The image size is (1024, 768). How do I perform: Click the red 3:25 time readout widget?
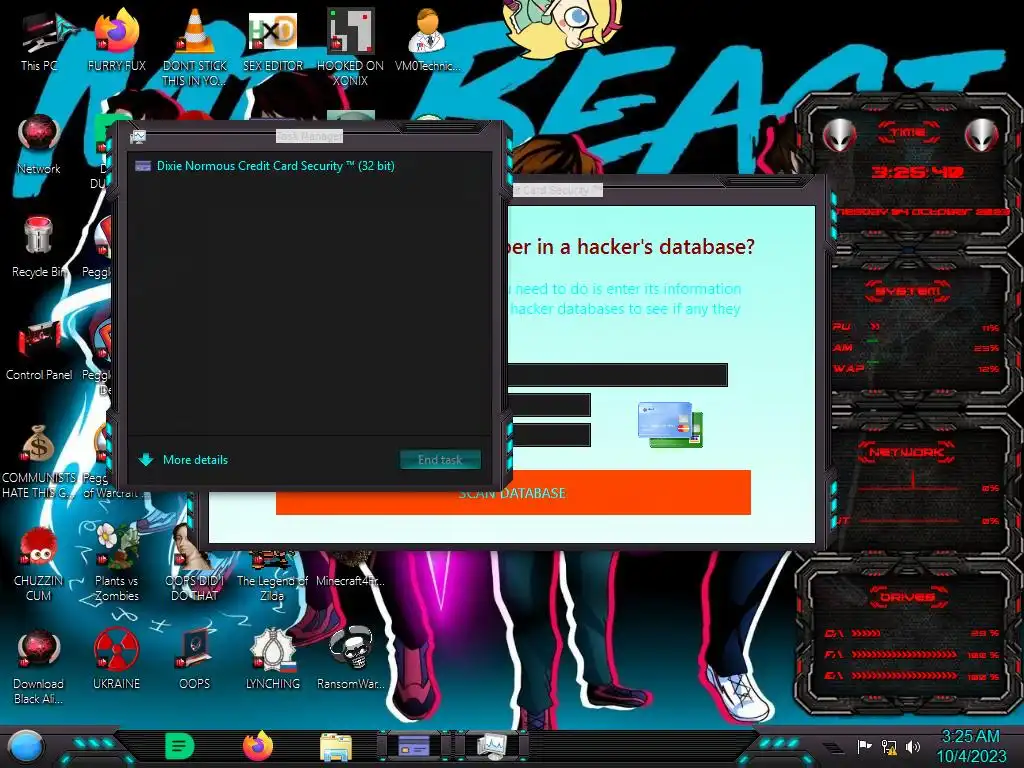pyautogui.click(x=917, y=172)
